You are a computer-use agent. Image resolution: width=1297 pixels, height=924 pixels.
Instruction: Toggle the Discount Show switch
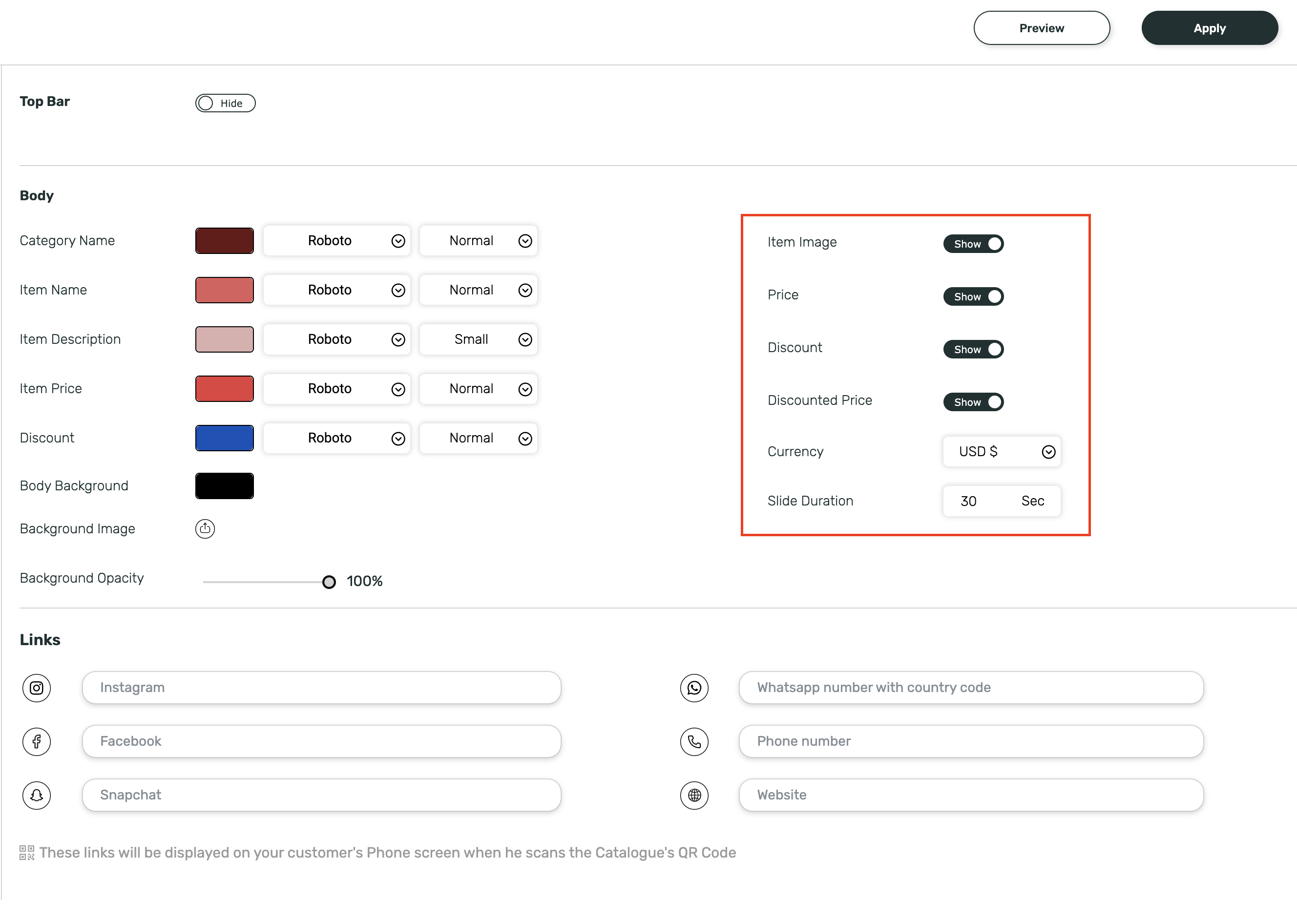(973, 349)
